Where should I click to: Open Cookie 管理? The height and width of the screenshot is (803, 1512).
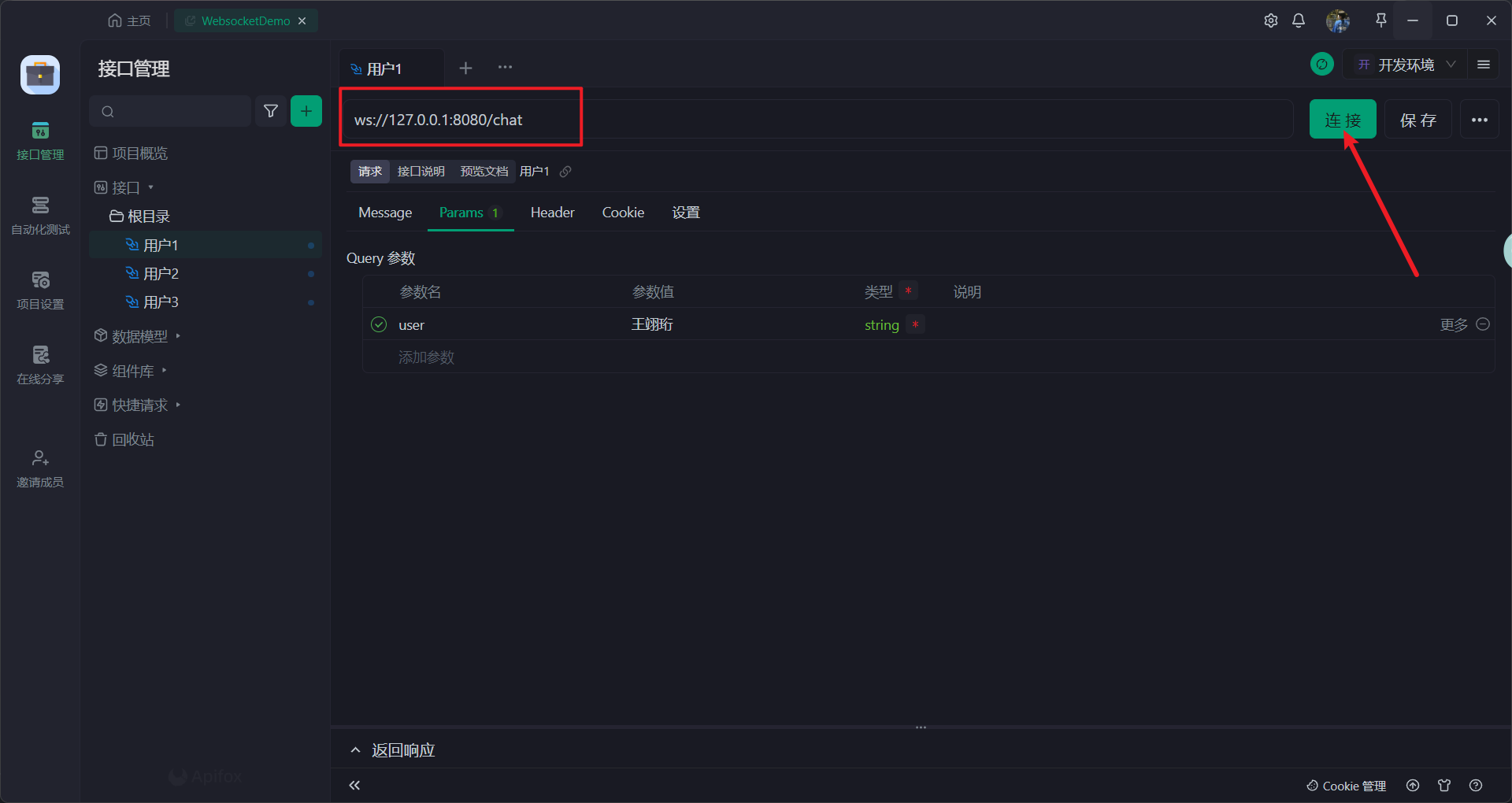1346,786
